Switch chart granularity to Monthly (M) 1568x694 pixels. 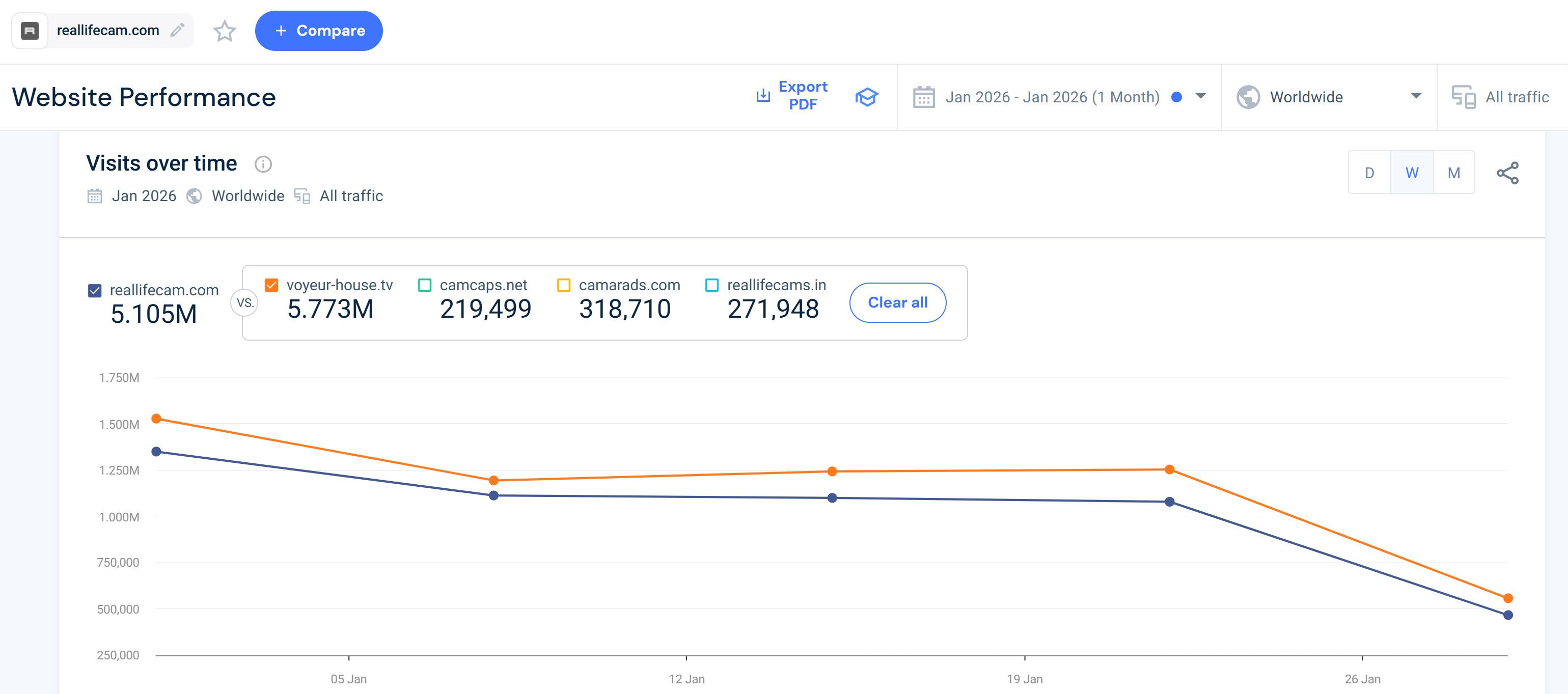[x=1453, y=173]
